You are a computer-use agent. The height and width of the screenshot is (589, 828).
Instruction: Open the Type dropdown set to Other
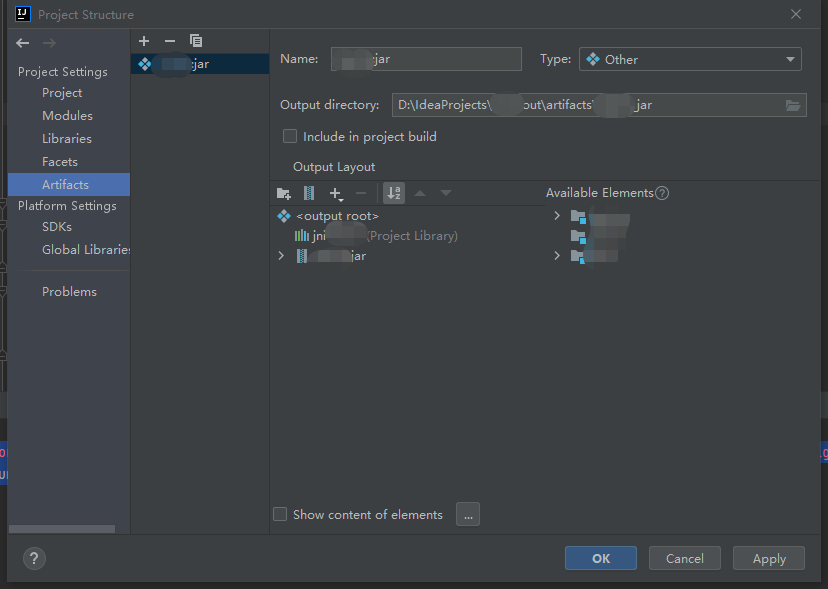(x=690, y=59)
